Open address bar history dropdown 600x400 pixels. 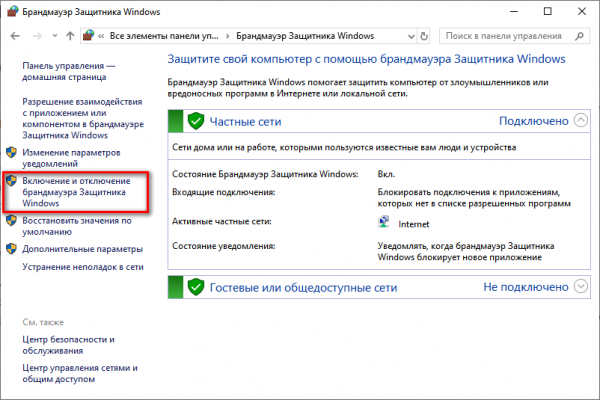[x=411, y=36]
